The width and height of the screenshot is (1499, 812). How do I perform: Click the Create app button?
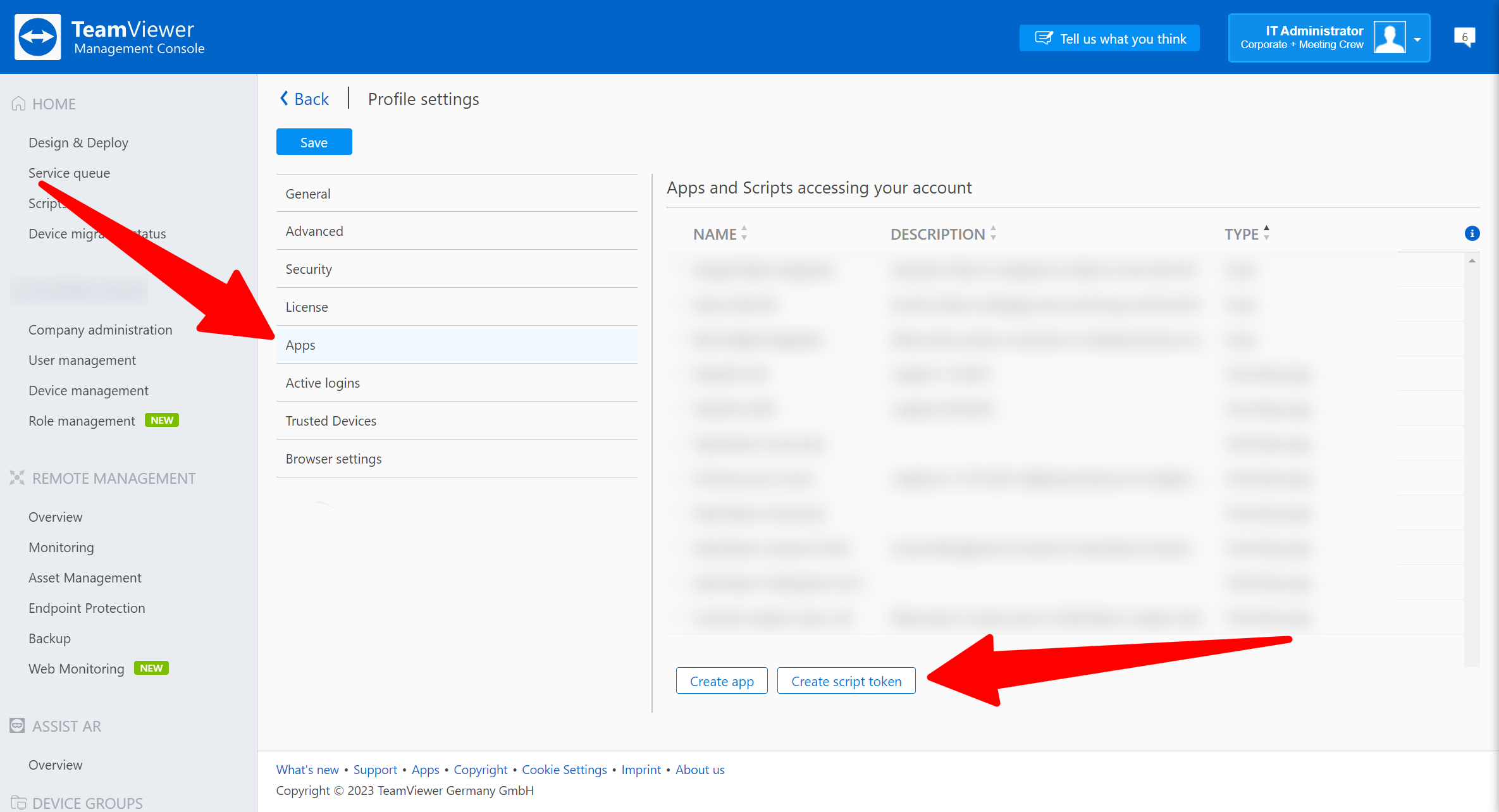tap(722, 681)
